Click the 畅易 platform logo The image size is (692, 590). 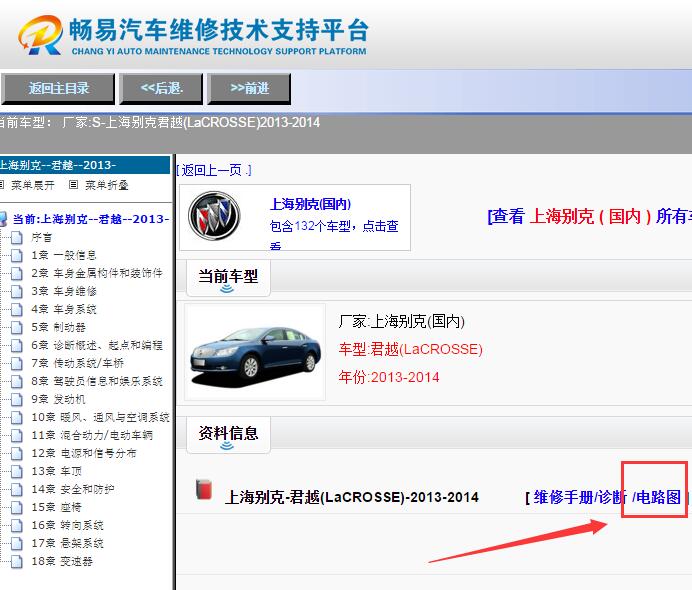click(192, 35)
